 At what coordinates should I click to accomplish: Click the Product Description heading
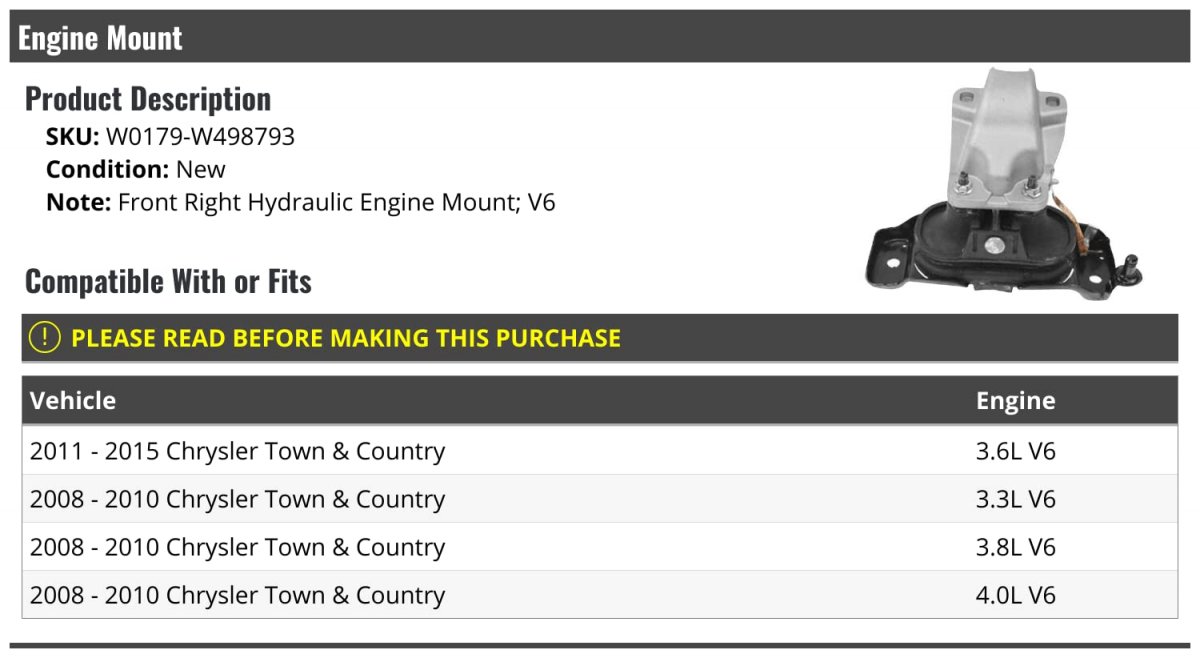click(x=148, y=98)
